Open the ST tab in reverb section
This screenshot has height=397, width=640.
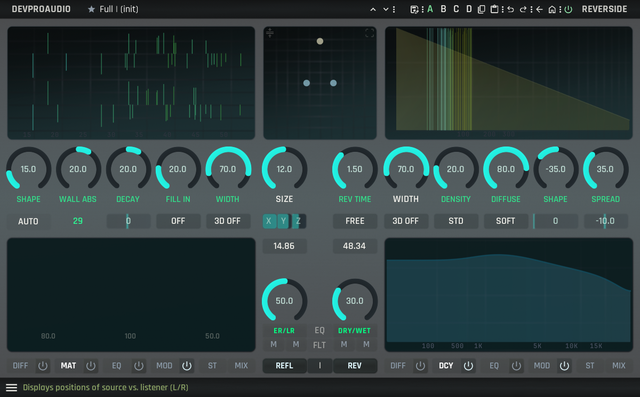pos(590,366)
